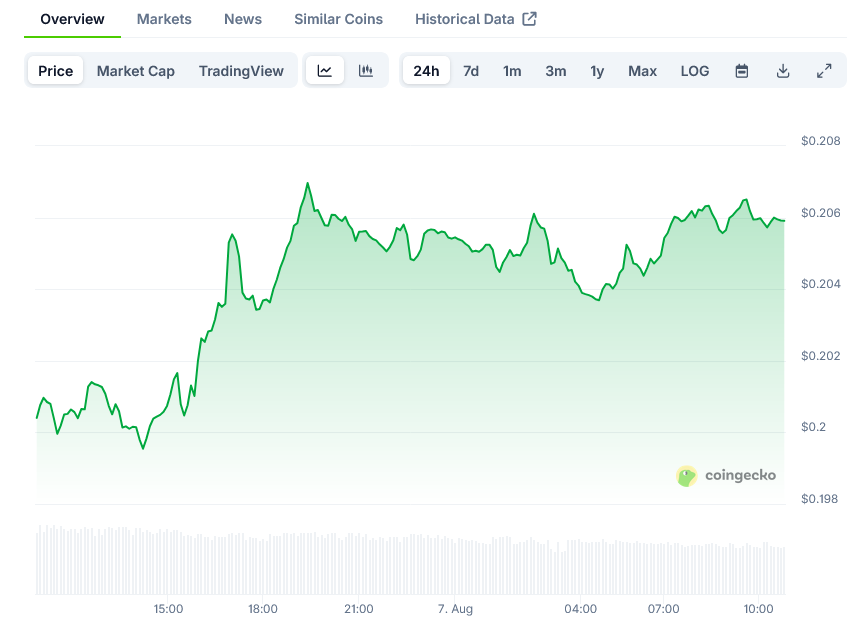847x627 pixels.
Task: Open the Similar Coins tab
Action: 338,19
